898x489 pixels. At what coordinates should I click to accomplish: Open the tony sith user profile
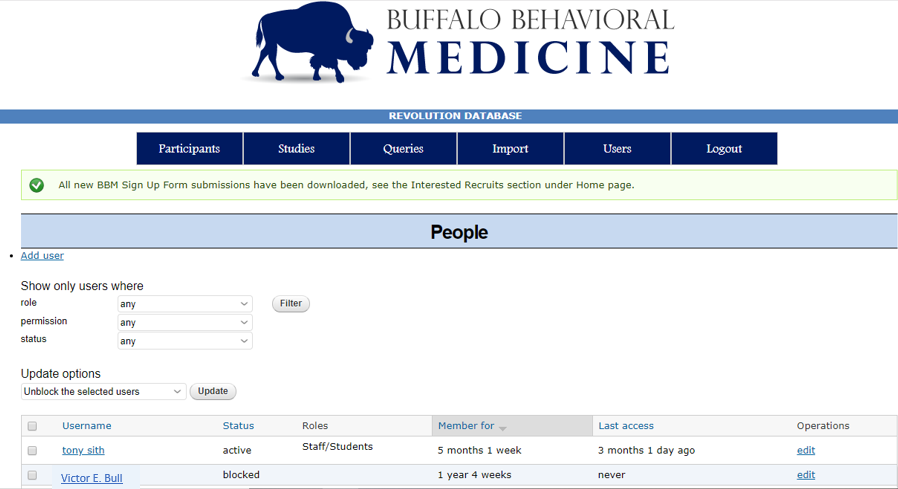pyautogui.click(x=83, y=451)
